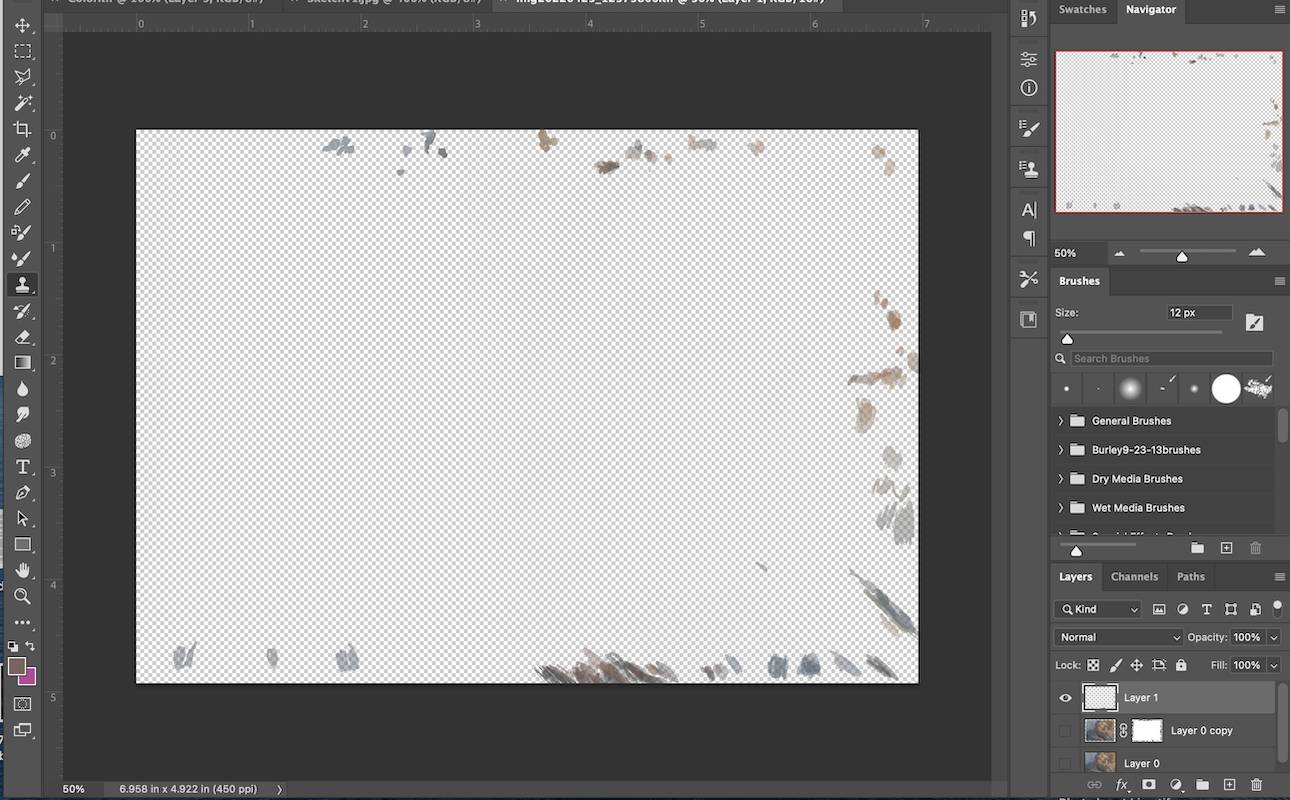Screen dimensions: 1290x800
Task: Open the Edit Toolbar three-dots menu
Action: [22, 622]
